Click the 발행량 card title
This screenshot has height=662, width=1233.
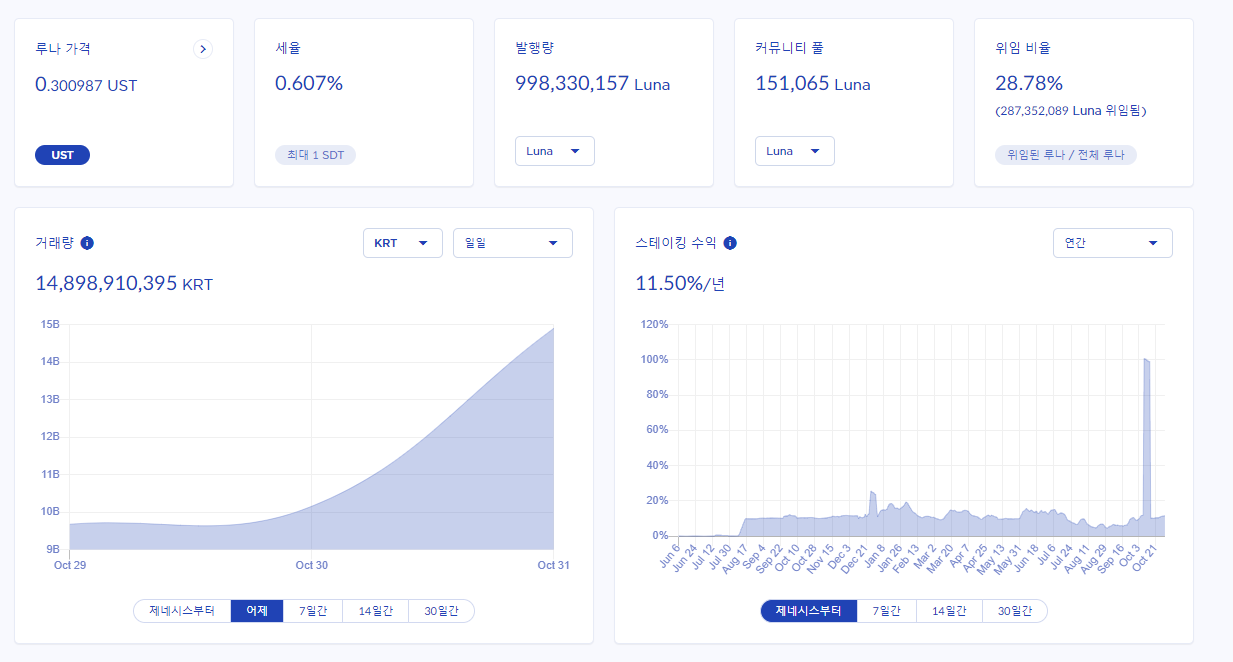534,48
